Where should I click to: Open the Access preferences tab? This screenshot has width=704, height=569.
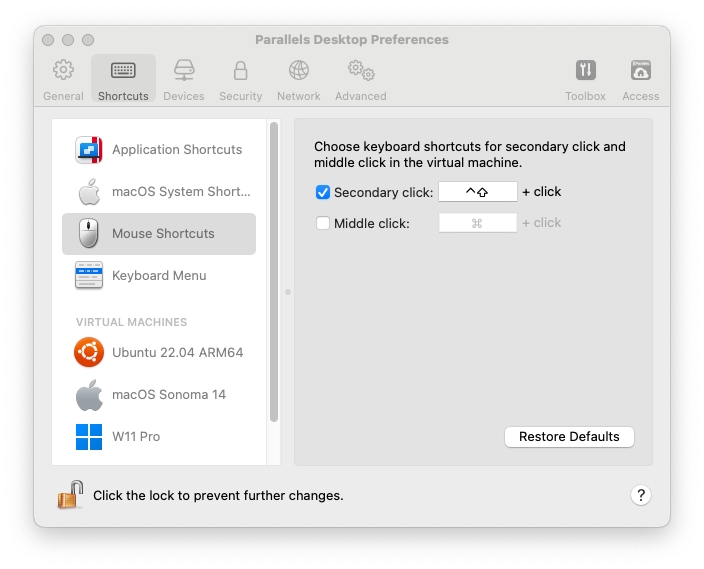pyautogui.click(x=640, y=79)
